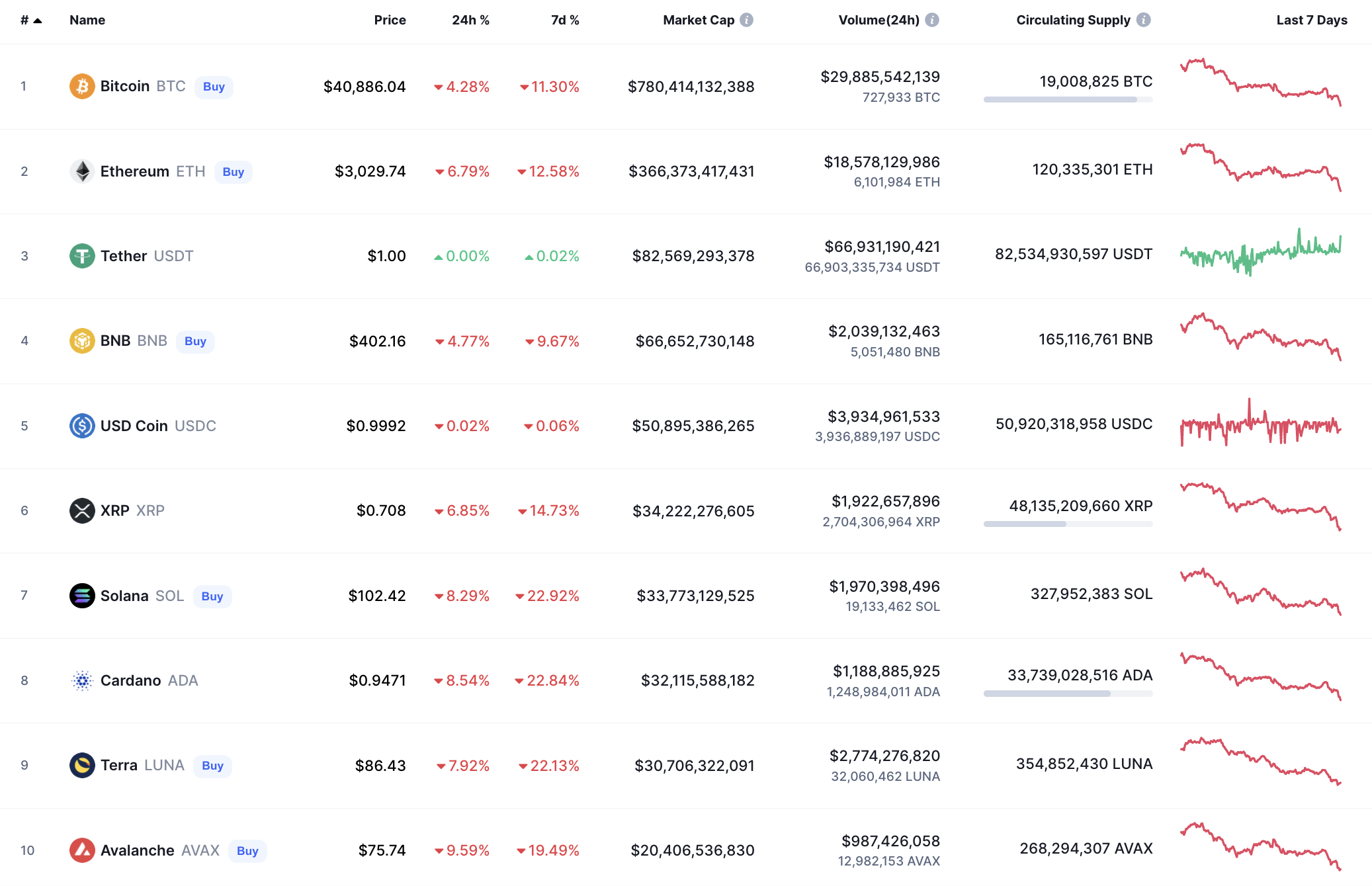Click the Circulating Supply info icon
The width and height of the screenshot is (1372, 886).
1144,20
